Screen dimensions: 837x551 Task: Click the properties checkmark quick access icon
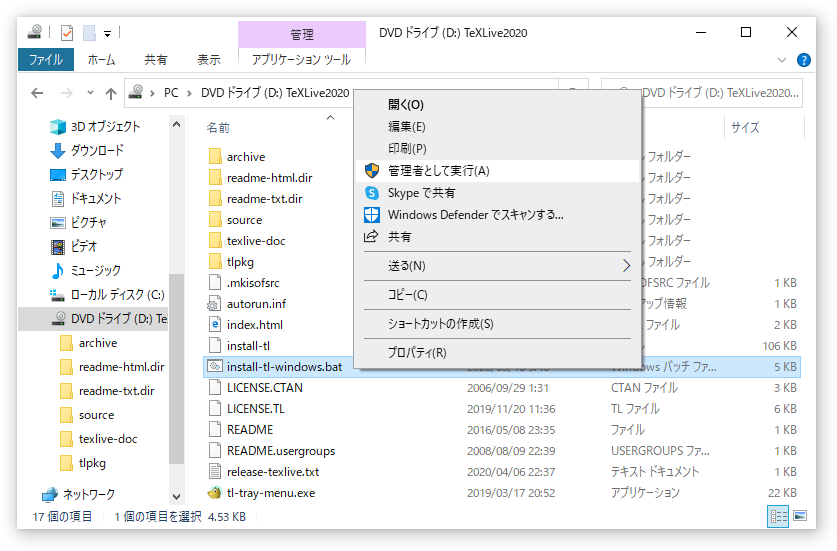point(67,33)
